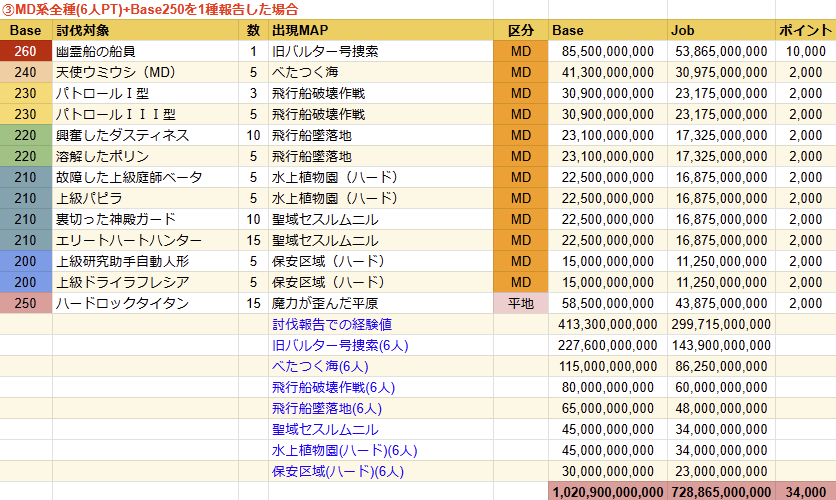Select the pink 平地 category cell
The height and width of the screenshot is (500, 836).
click(521, 303)
